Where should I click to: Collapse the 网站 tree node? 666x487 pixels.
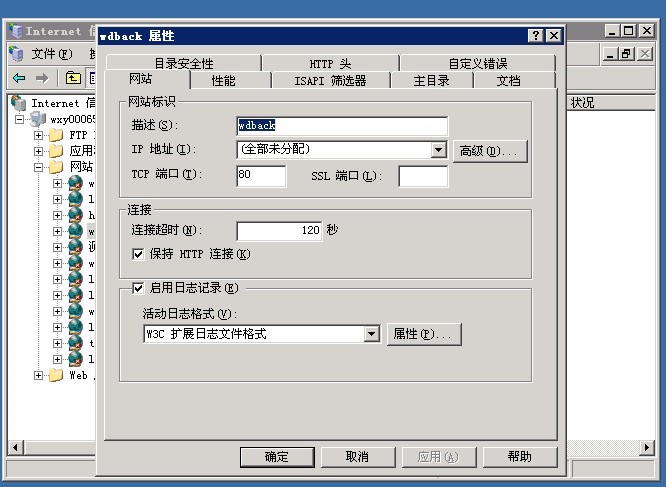pyautogui.click(x=38, y=167)
